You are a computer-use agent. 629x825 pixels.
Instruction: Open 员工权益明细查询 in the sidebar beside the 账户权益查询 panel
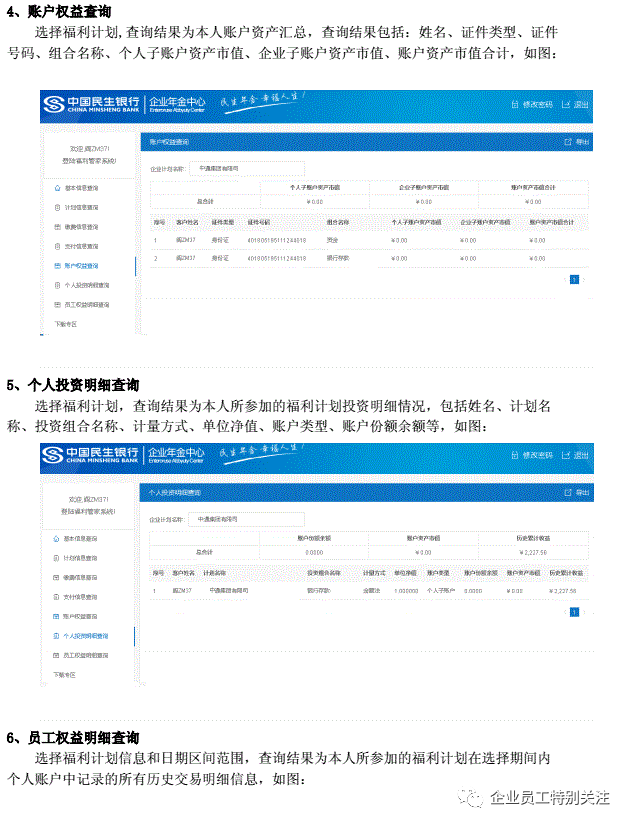coord(85,305)
